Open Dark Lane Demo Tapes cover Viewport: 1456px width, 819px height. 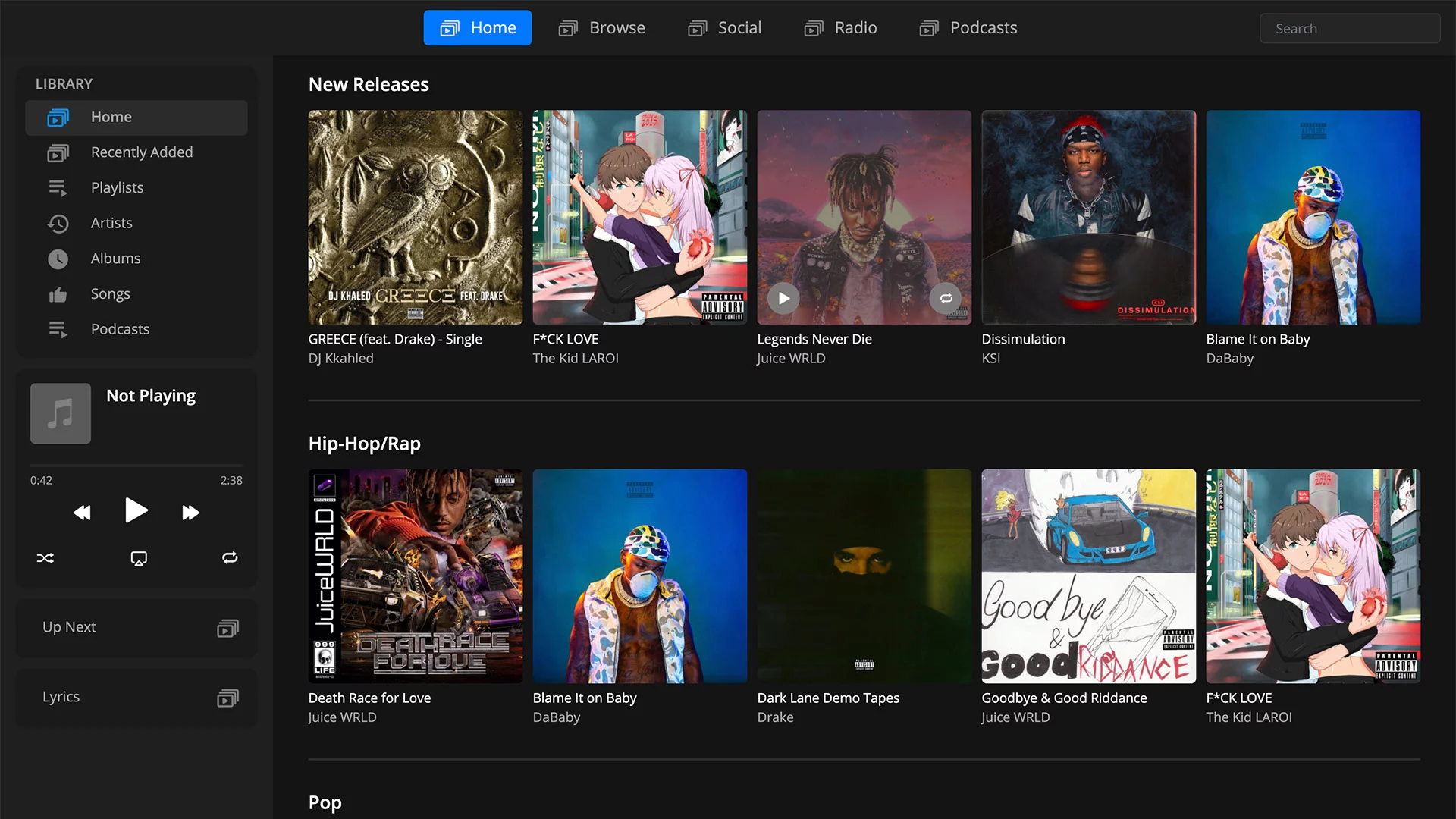click(x=864, y=576)
